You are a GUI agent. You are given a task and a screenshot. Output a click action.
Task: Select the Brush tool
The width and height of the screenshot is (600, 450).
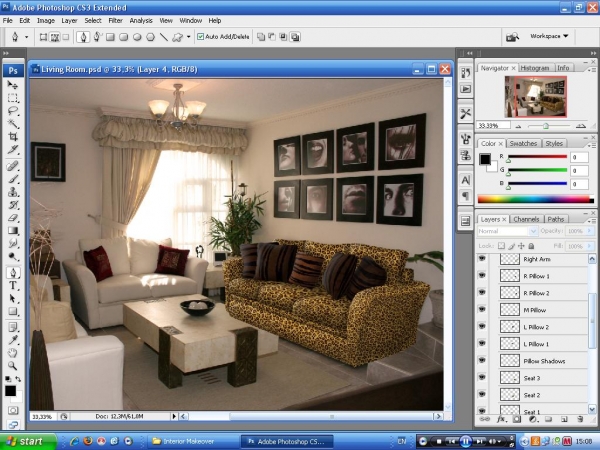[x=13, y=179]
